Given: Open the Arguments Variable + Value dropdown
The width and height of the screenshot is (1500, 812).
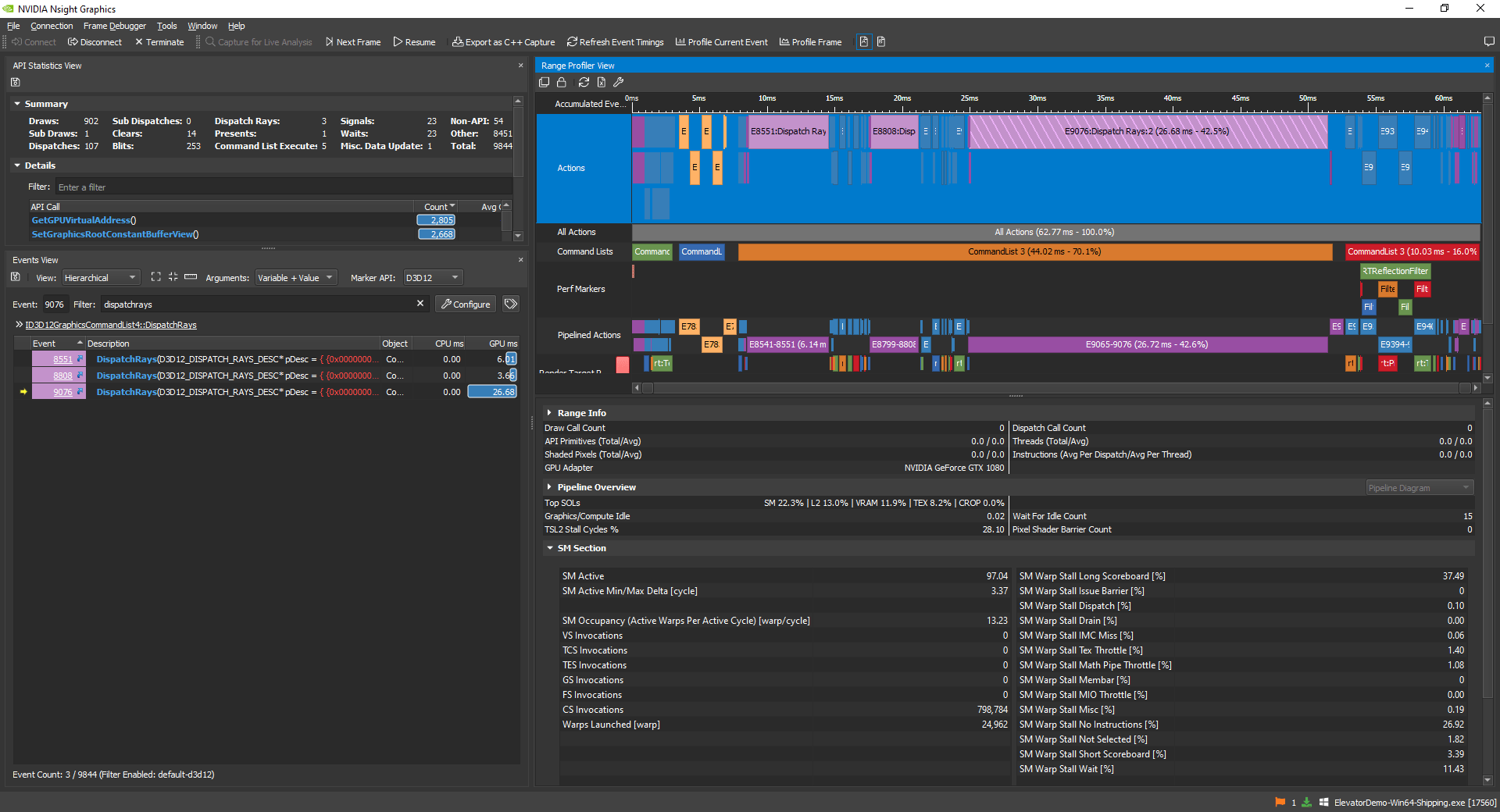Looking at the screenshot, I should [x=295, y=278].
